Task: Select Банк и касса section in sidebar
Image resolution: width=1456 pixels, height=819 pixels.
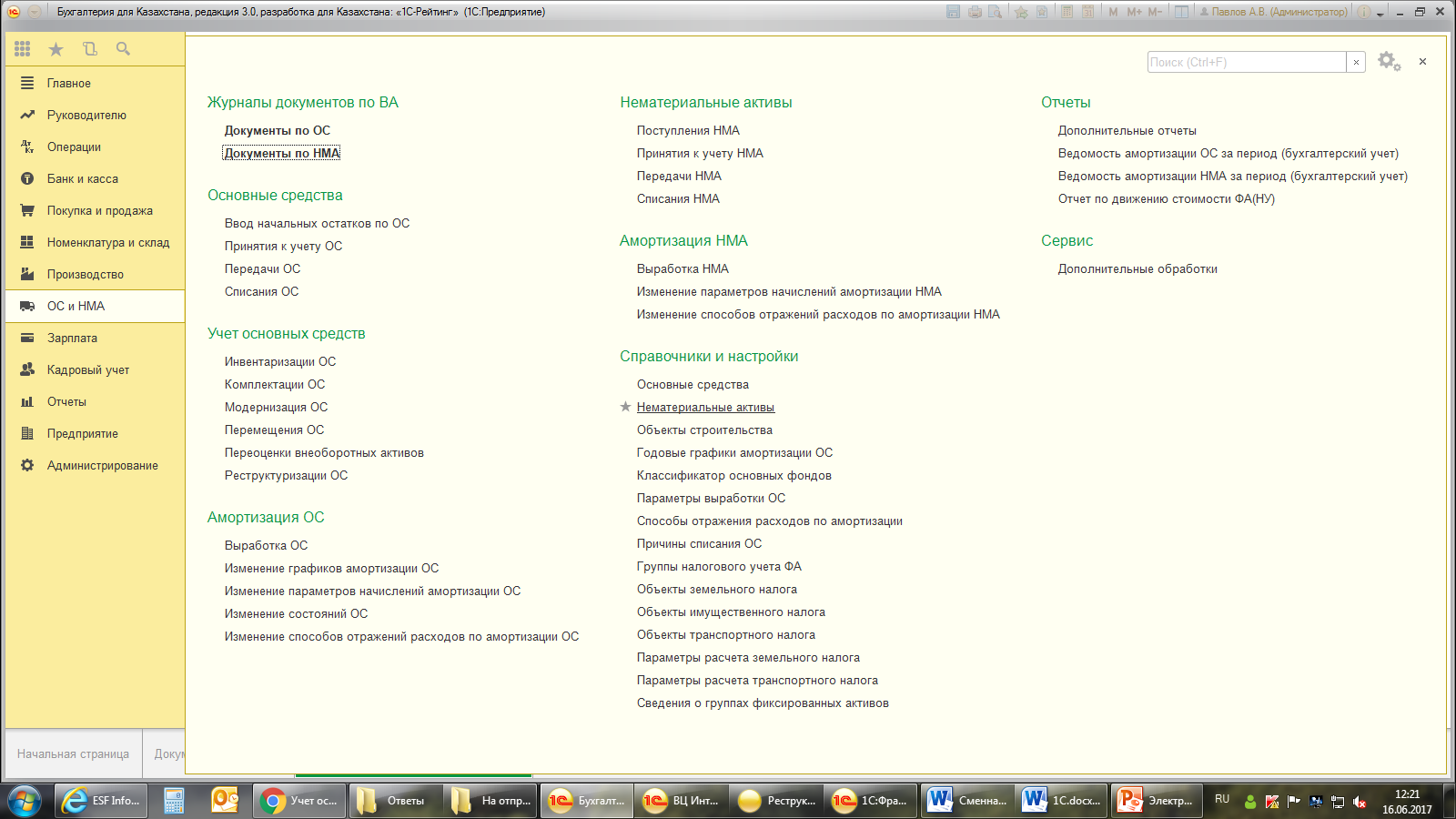Action: point(95,178)
